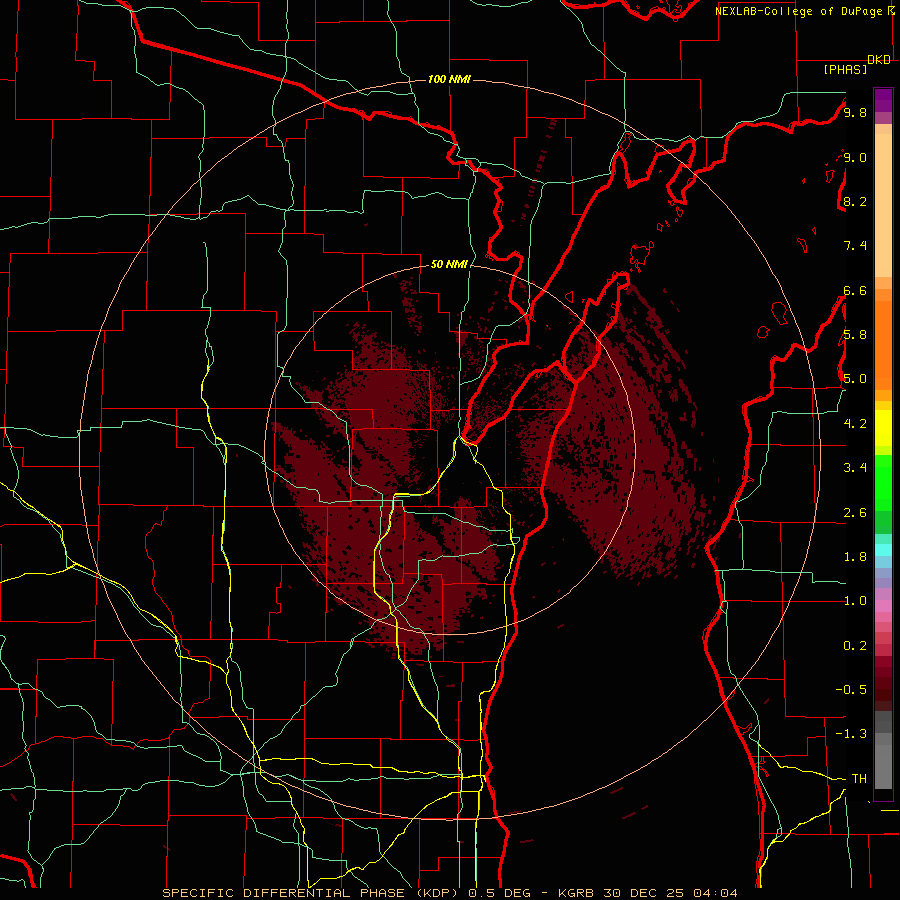Screen dimensions: 900x900
Task: Click the 7.4 value on the color scale
Action: click(x=855, y=246)
